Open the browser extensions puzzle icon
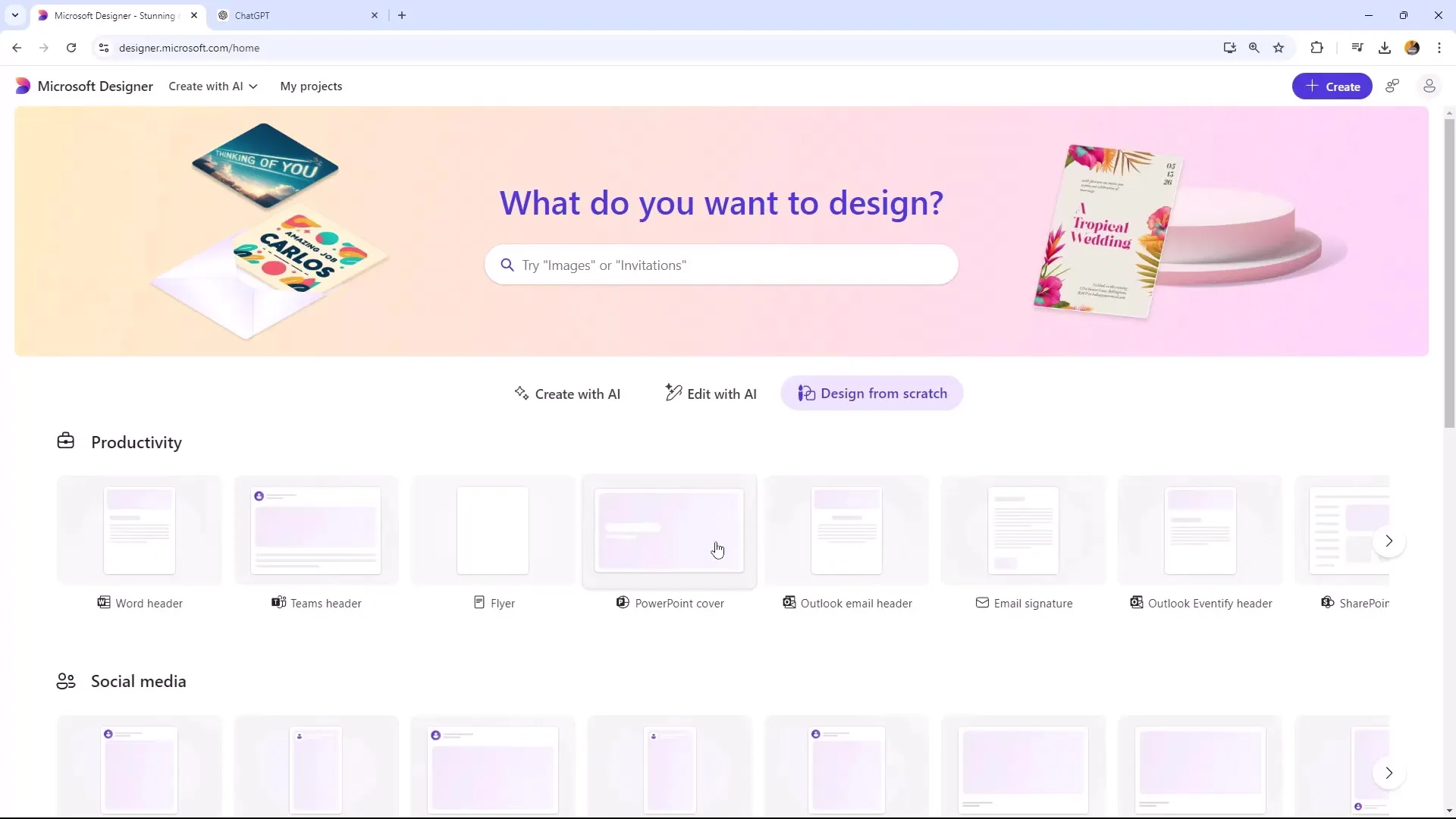Image resolution: width=1456 pixels, height=819 pixels. pos(1316,48)
